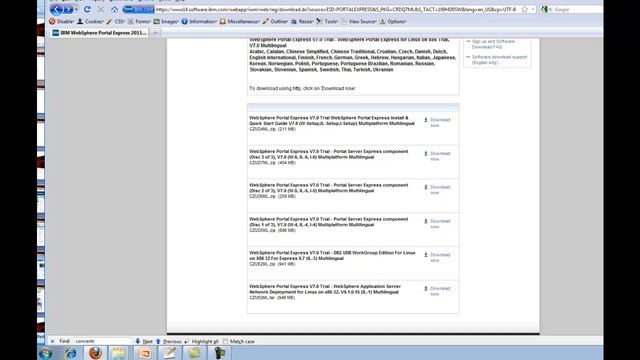The height and width of the screenshot is (360, 640).
Task: Open the Tools developer menu
Action: (327, 21)
